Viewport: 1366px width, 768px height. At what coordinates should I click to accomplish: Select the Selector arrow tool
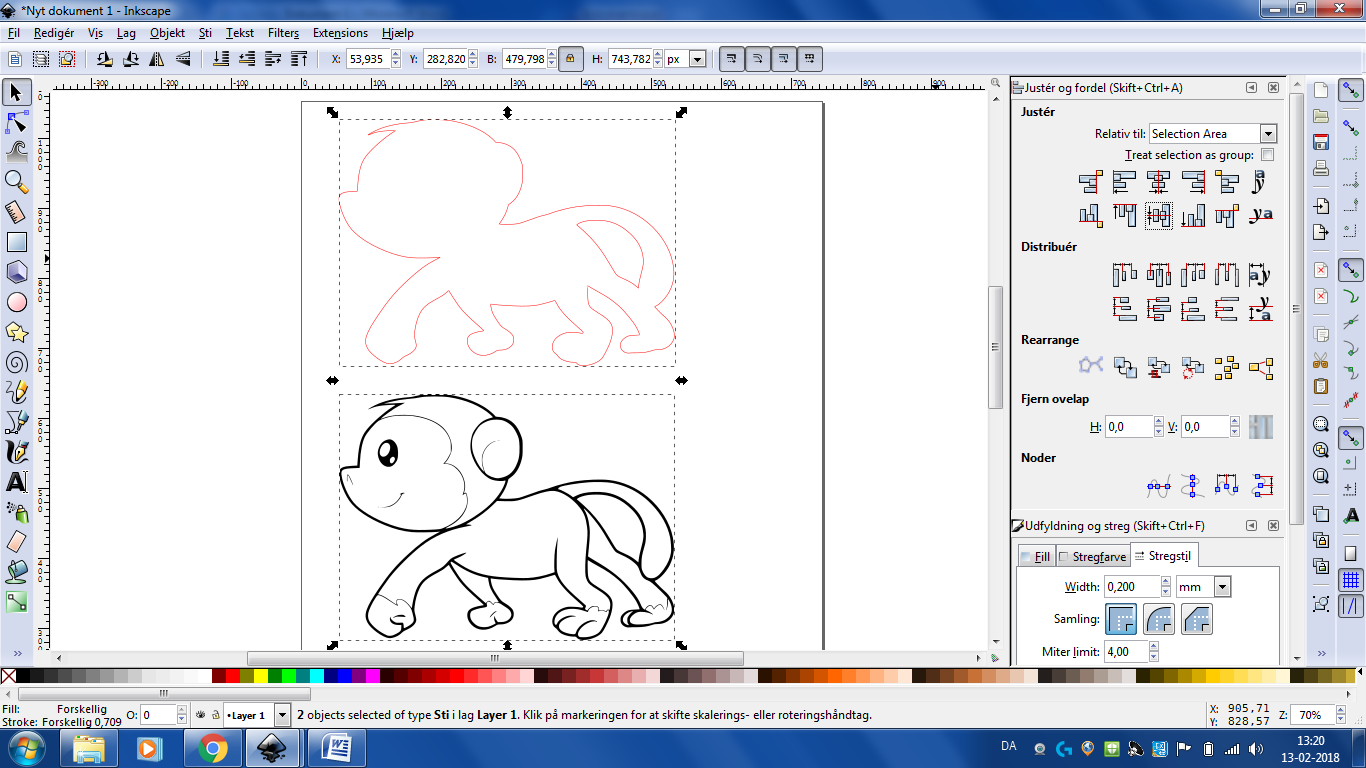pos(17,93)
